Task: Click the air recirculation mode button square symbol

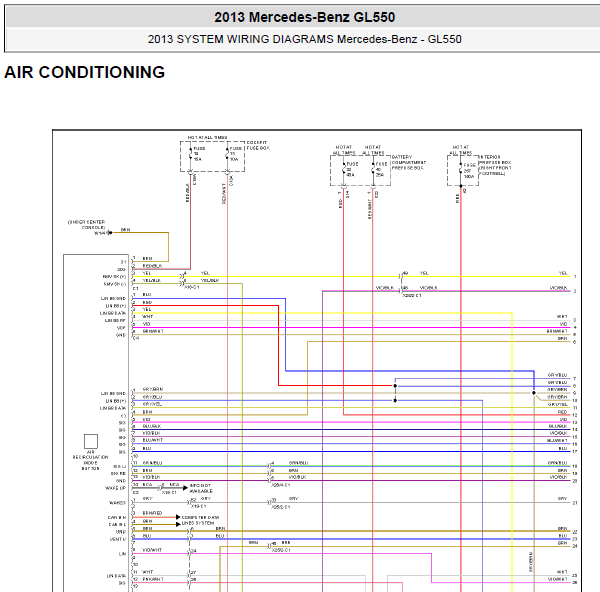Action: (91, 441)
